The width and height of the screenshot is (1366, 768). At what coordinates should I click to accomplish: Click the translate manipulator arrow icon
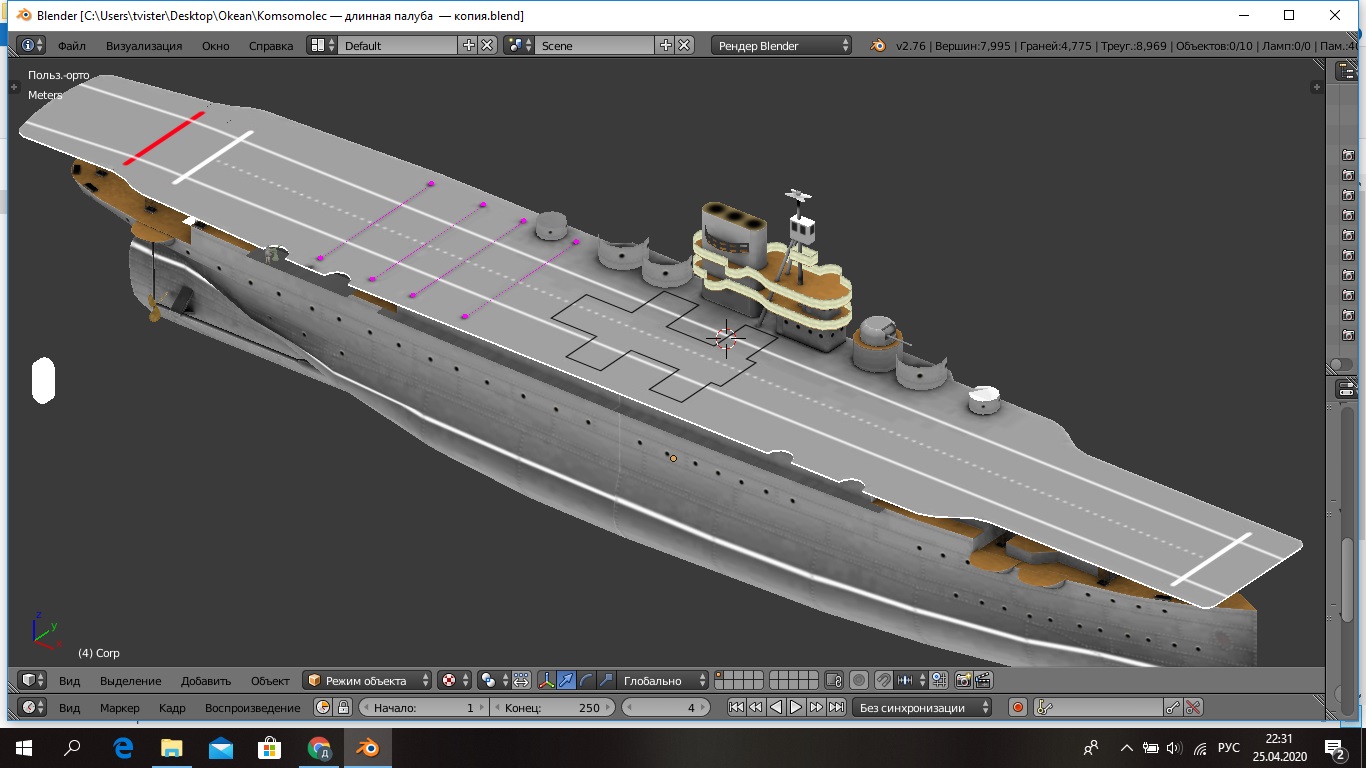point(566,680)
